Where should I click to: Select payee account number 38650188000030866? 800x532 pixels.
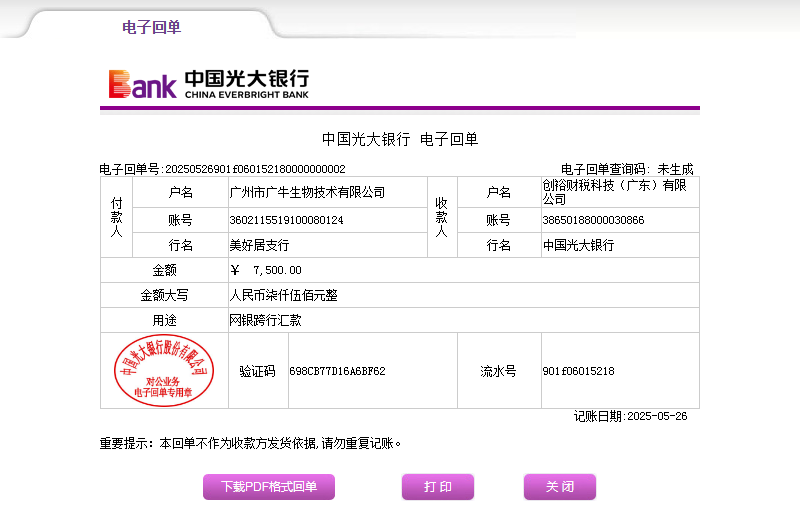(x=593, y=220)
